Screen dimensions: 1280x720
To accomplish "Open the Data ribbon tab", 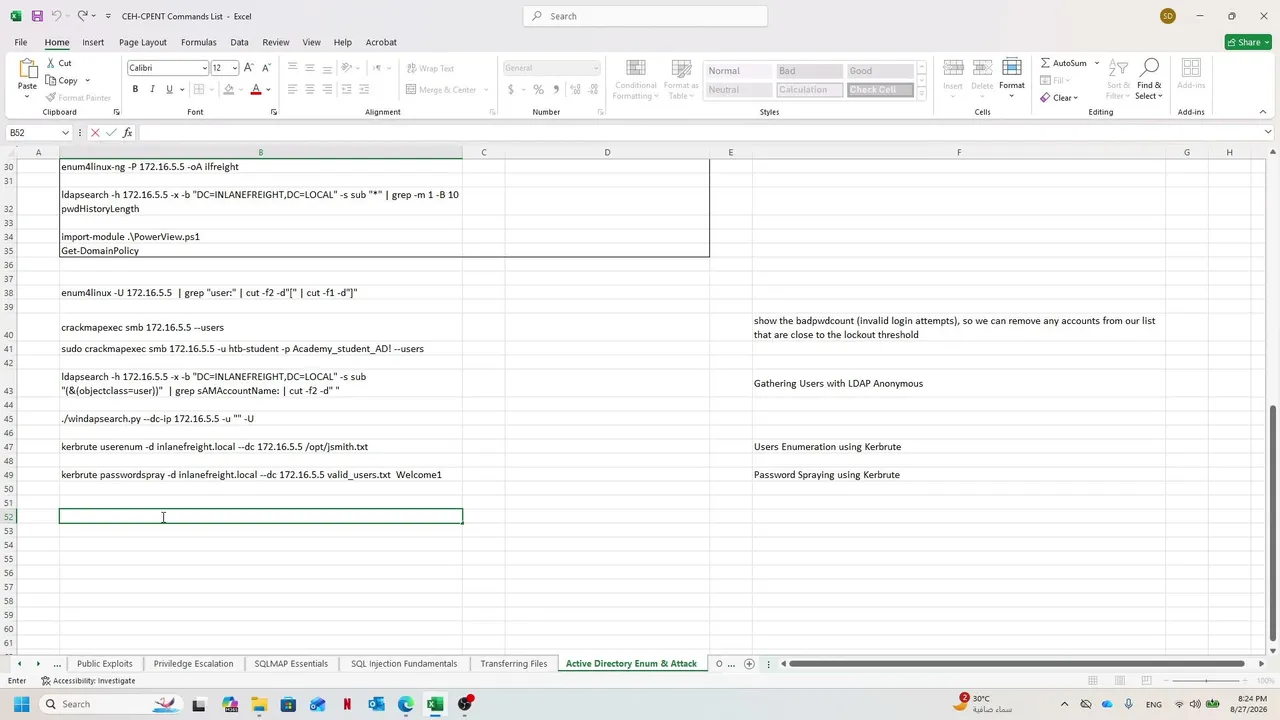I will click(239, 42).
